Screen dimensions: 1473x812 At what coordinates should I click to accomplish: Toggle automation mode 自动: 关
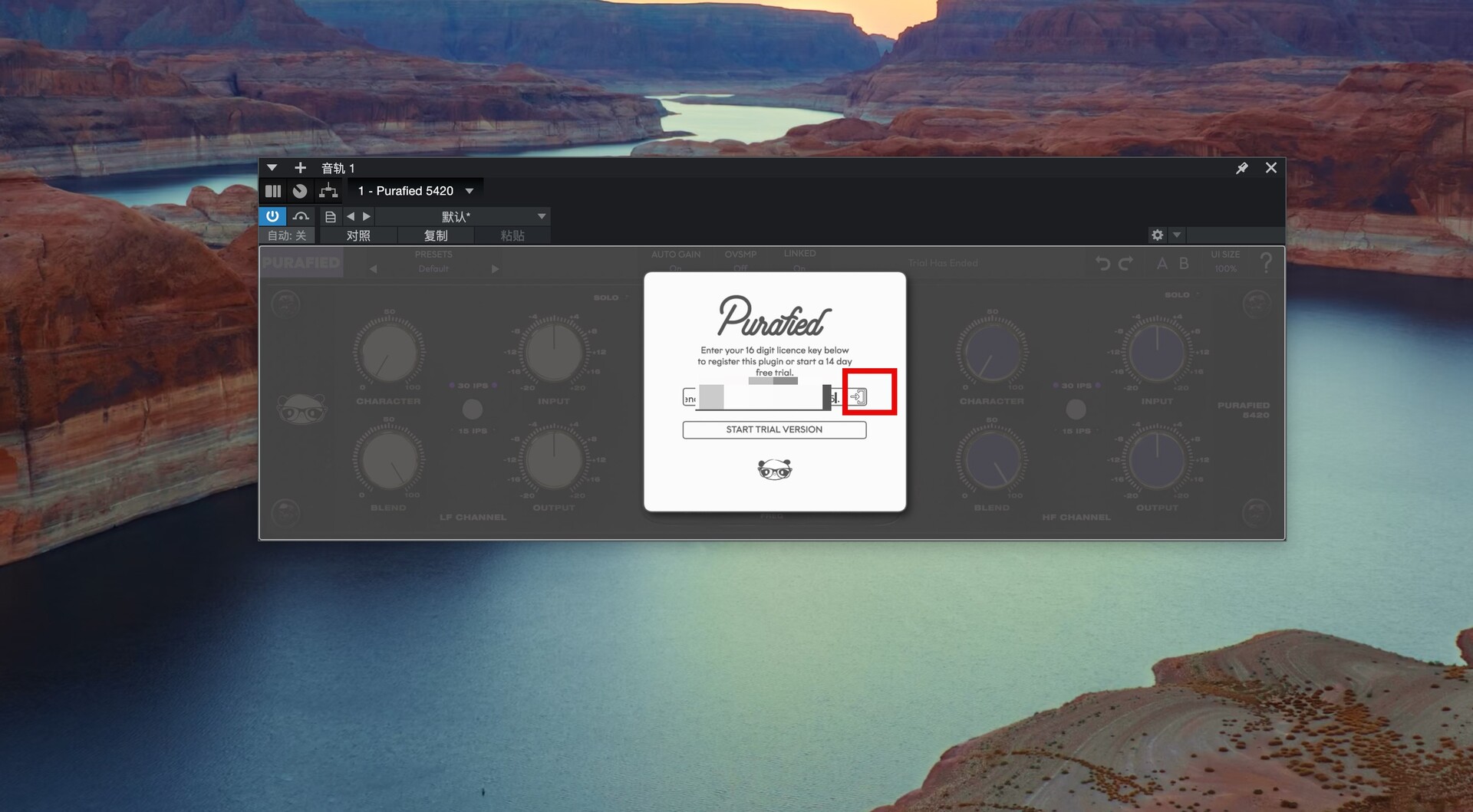pyautogui.click(x=287, y=235)
